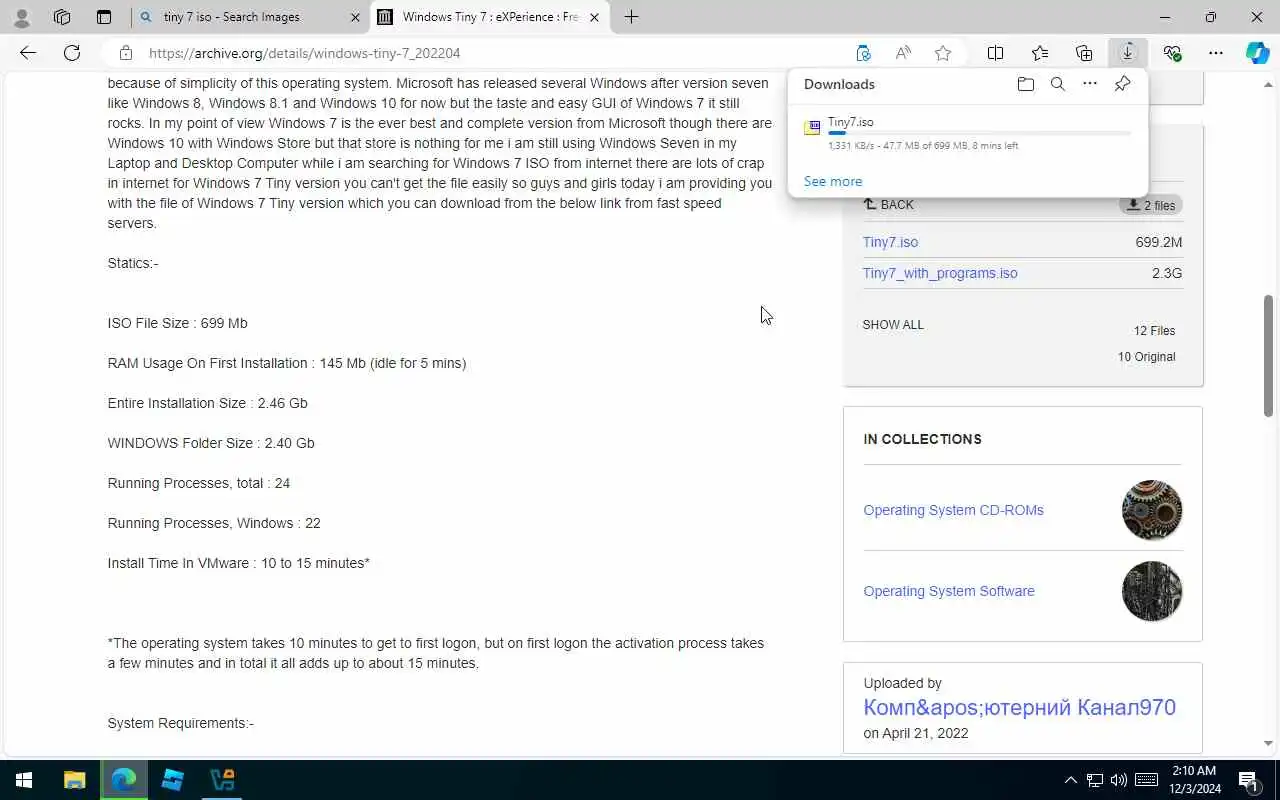Viewport: 1280px width, 800px height.
Task: Click the page vertical scrollbar thumb
Action: click(1268, 355)
